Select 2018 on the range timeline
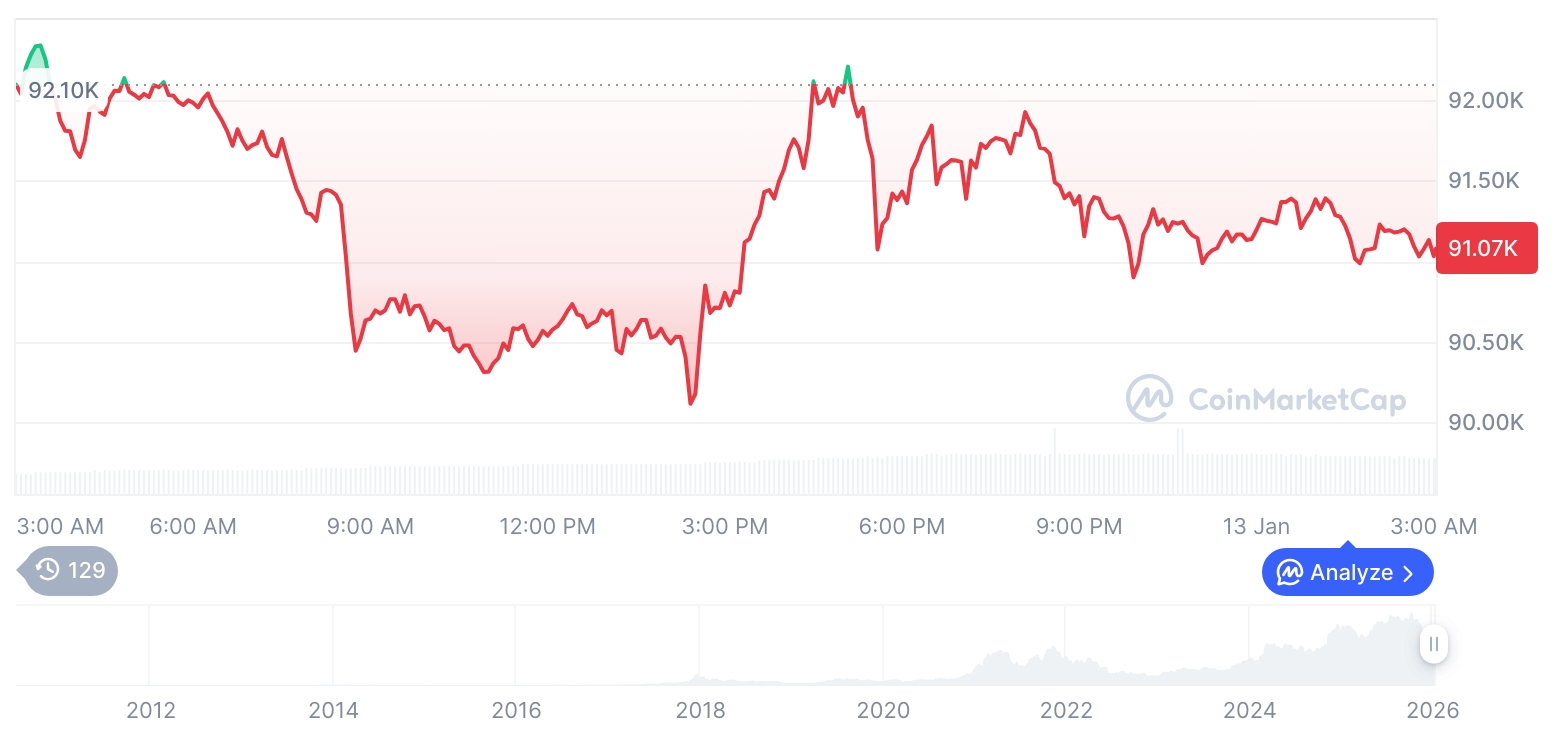Image resolution: width=1566 pixels, height=732 pixels. pos(700,710)
